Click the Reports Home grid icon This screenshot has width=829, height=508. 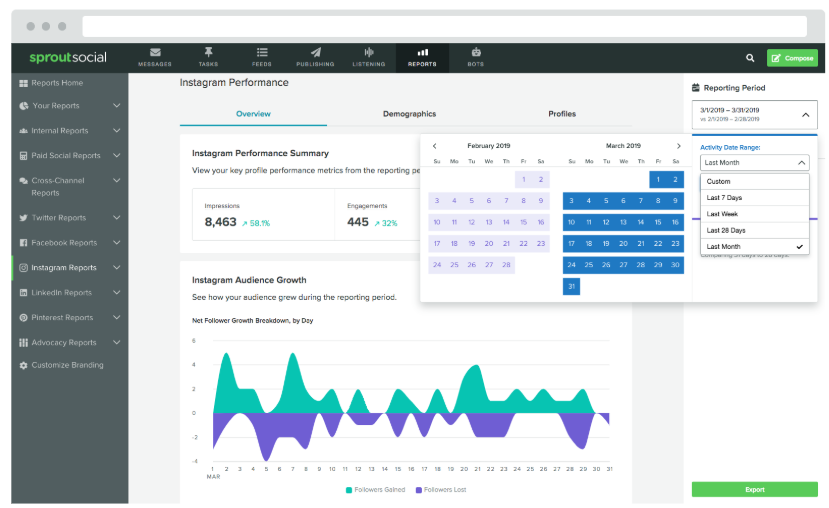23,83
